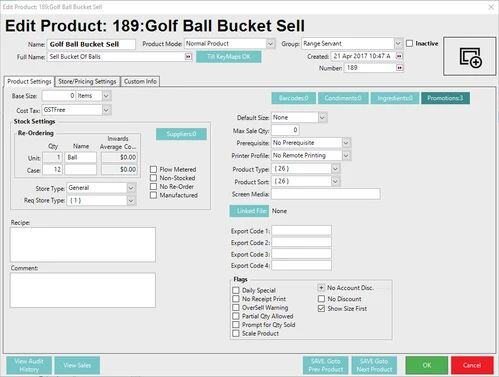
Task: Expand the Req Store Type dropdown
Action: click(x=131, y=201)
